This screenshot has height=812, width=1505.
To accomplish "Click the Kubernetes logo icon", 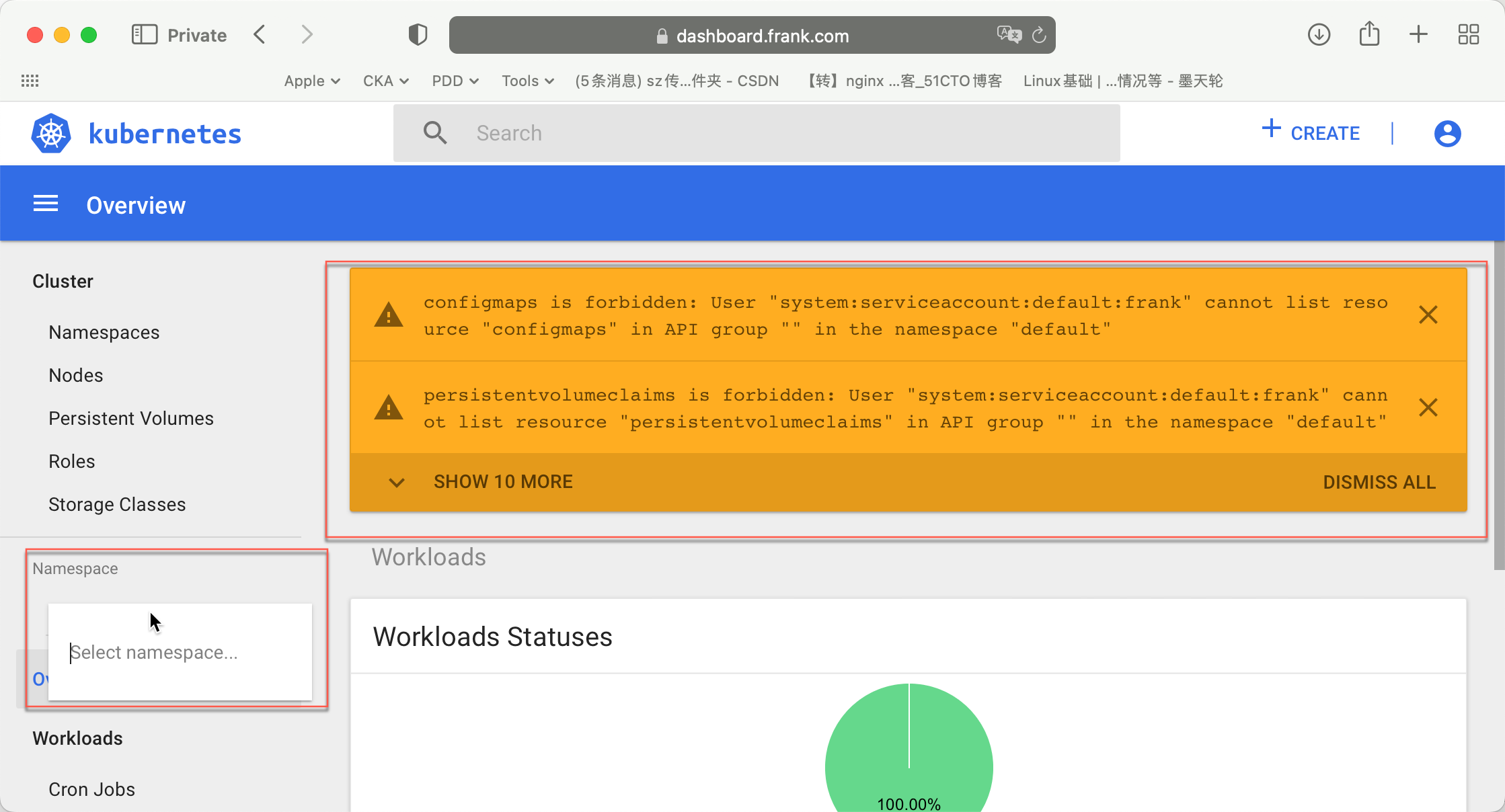I will point(51,133).
